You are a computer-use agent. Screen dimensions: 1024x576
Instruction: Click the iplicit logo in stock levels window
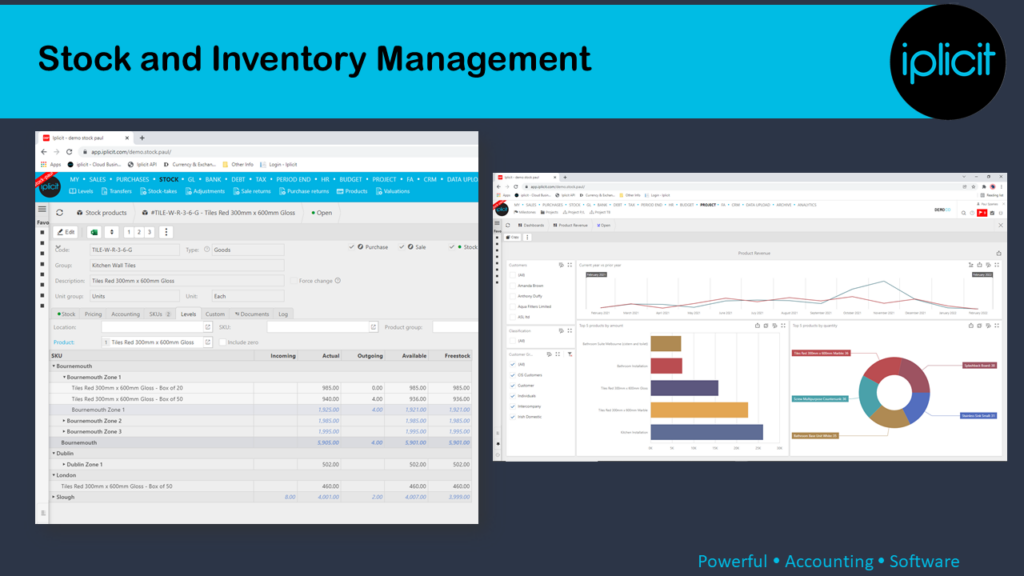pos(49,186)
